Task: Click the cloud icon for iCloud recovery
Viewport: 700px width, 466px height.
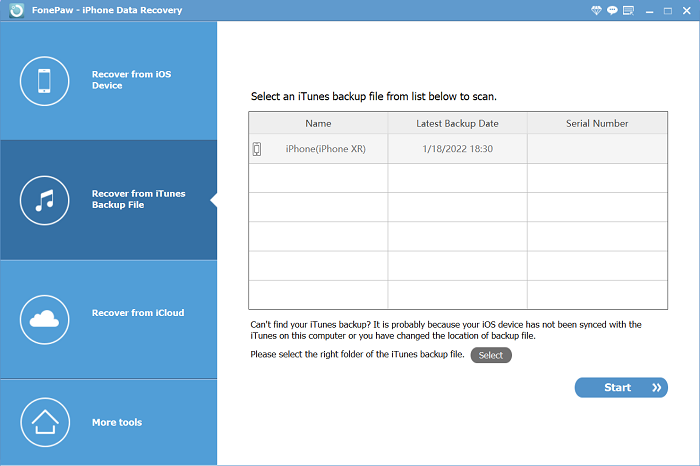Action: 44,320
